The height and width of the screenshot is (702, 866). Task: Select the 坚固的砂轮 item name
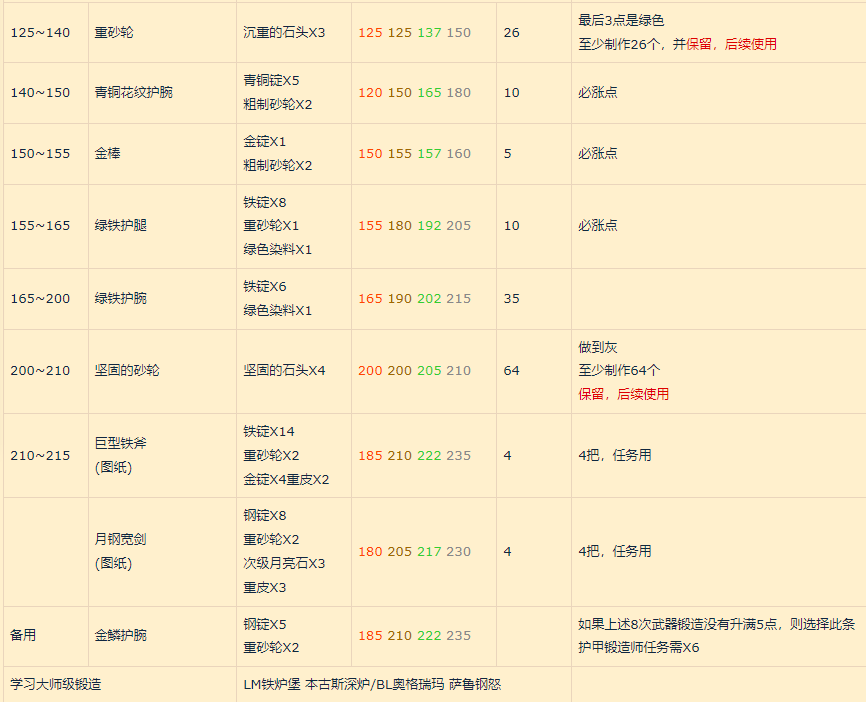(127, 370)
